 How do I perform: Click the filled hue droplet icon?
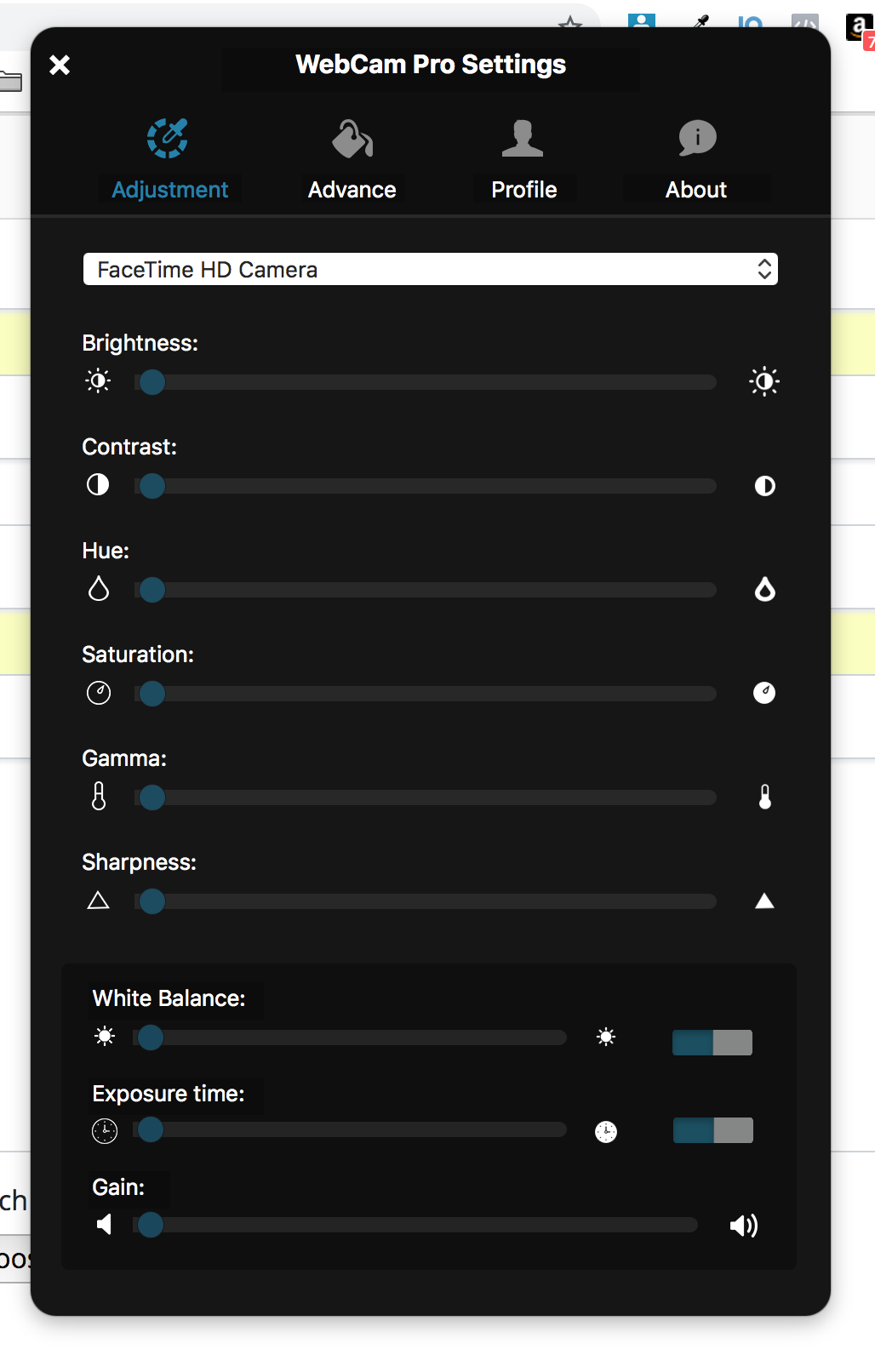pos(765,589)
